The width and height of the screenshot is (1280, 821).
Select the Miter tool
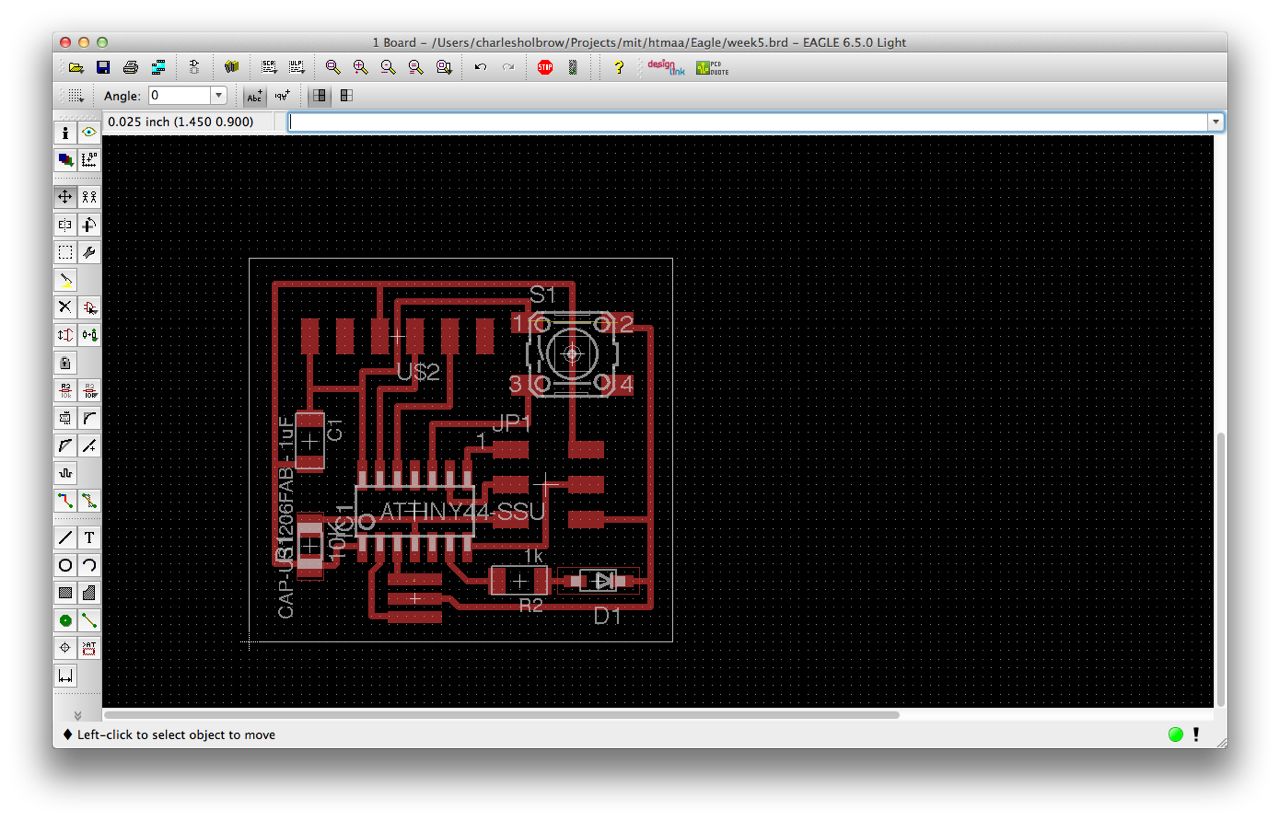point(89,418)
